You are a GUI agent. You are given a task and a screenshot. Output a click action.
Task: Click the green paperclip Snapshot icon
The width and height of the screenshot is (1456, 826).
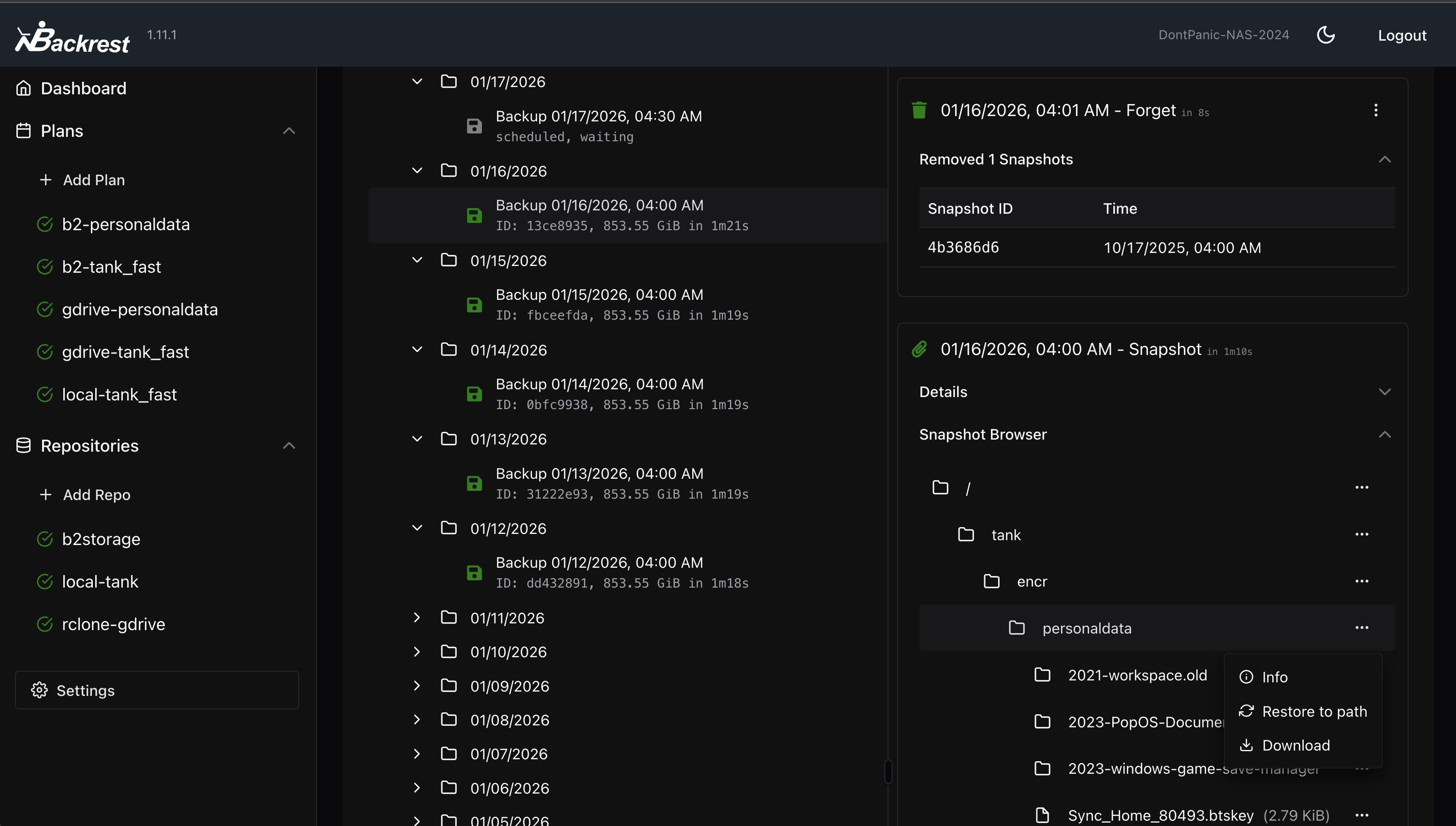[919, 349]
